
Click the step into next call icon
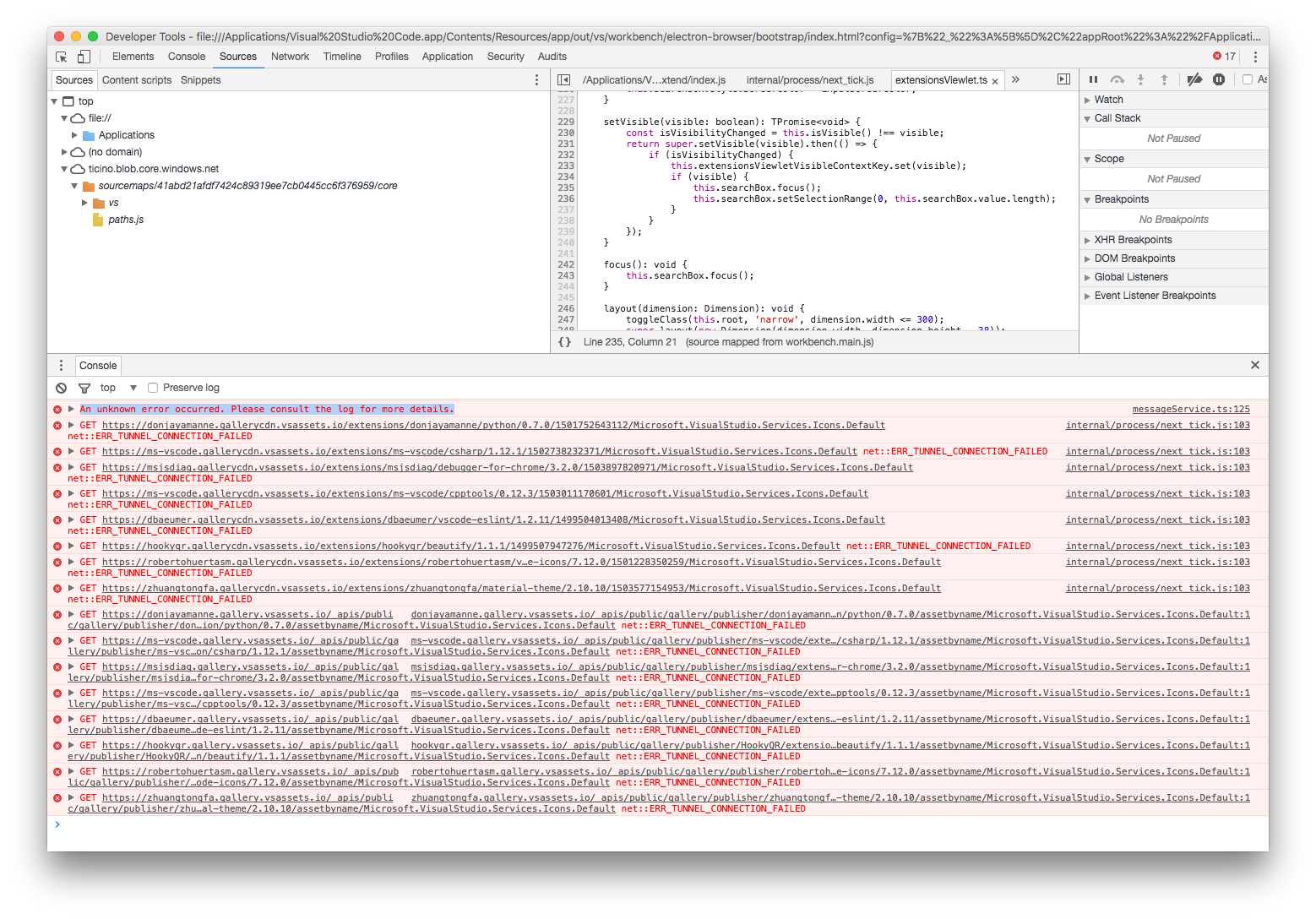tap(1140, 79)
